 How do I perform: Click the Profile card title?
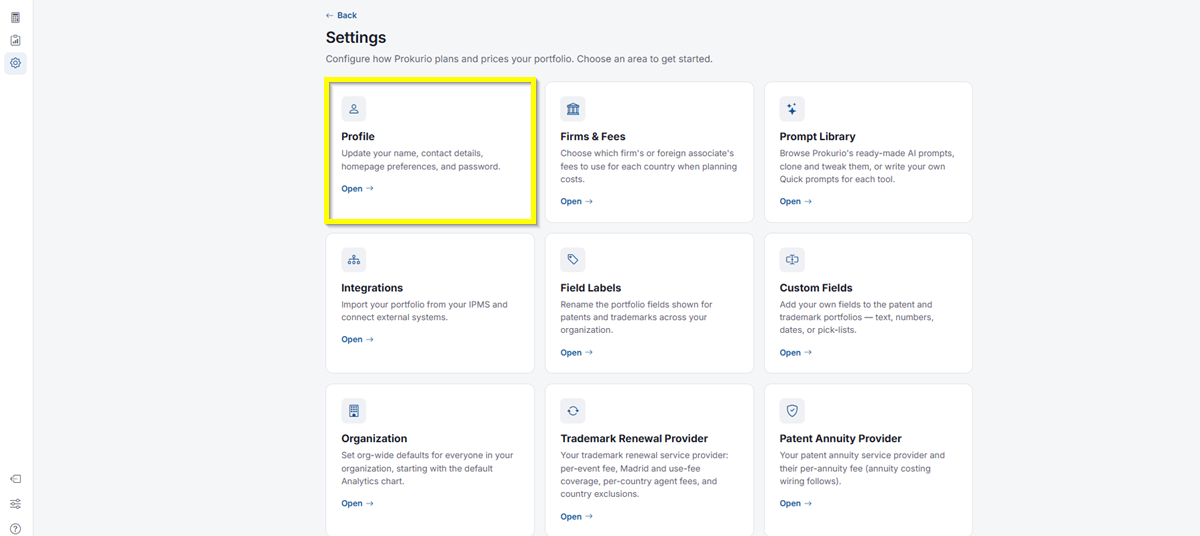[358, 136]
